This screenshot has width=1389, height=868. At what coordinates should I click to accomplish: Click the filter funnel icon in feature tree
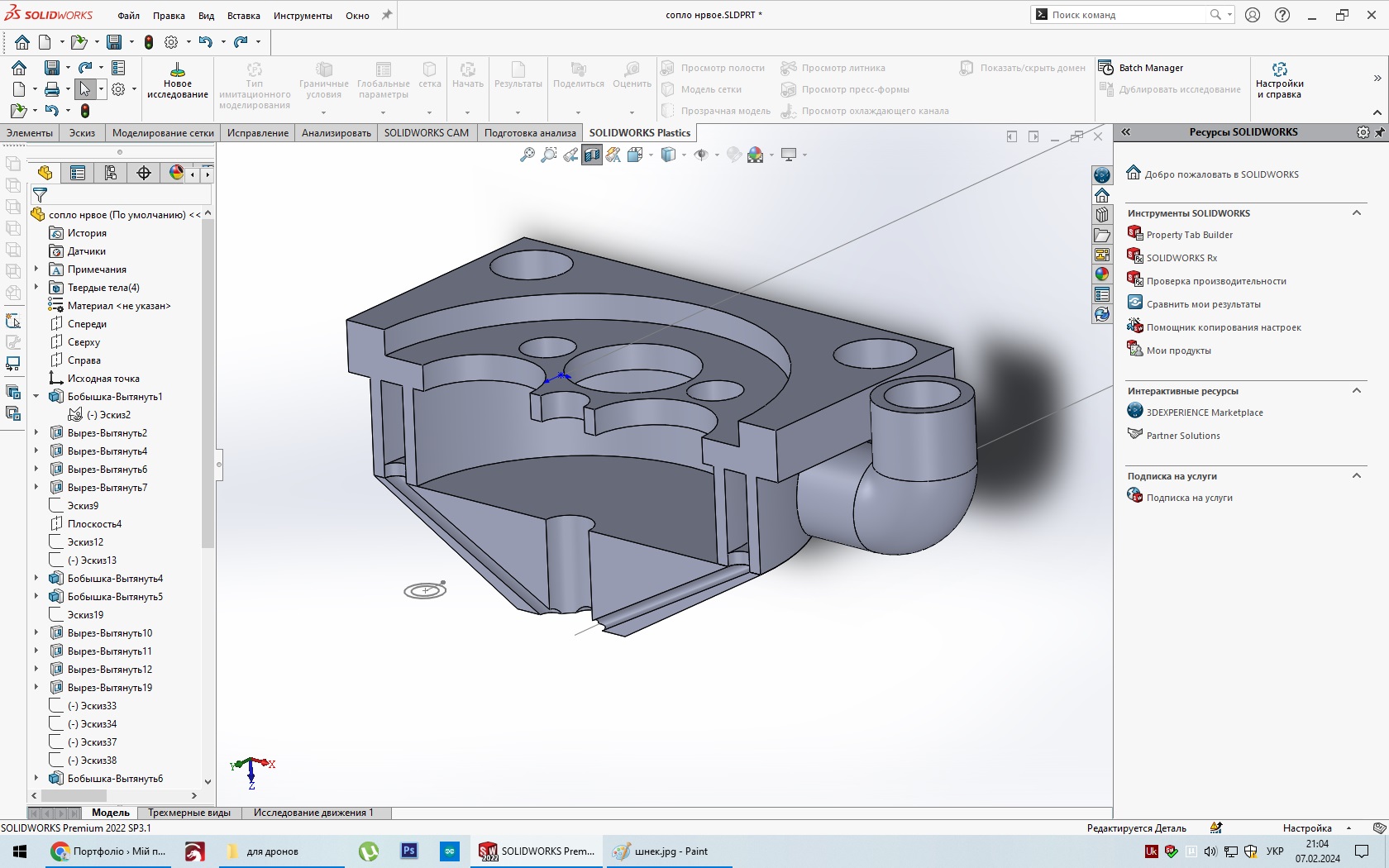40,195
